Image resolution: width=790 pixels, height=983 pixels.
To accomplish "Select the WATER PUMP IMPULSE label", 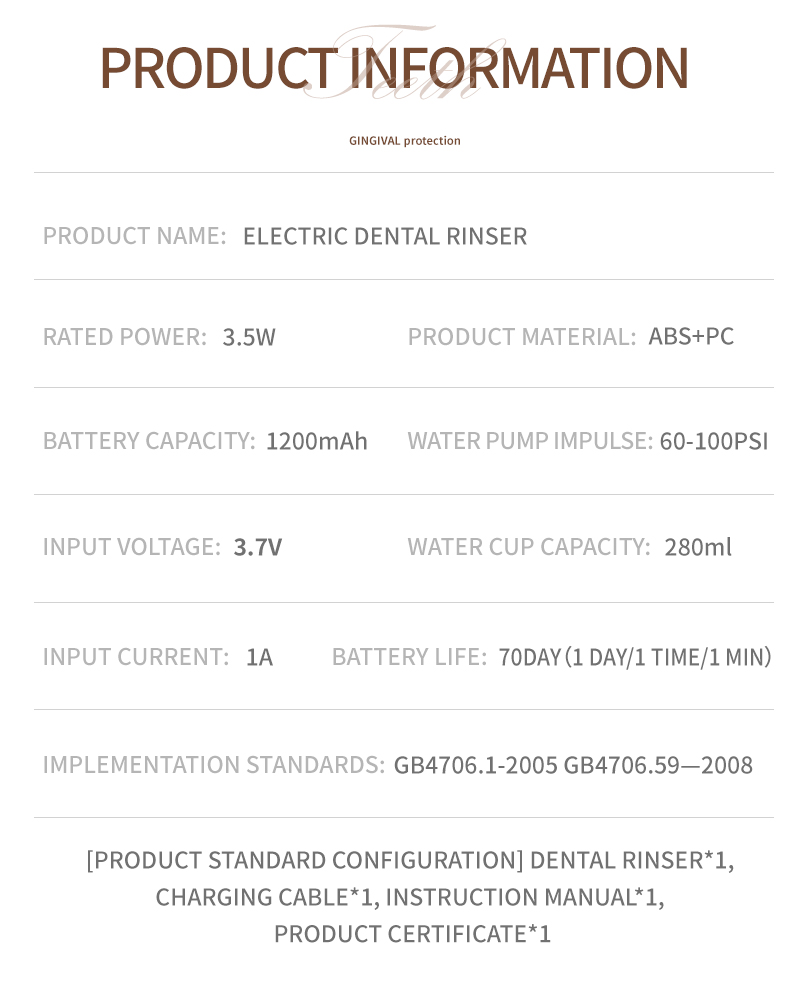I will click(529, 441).
